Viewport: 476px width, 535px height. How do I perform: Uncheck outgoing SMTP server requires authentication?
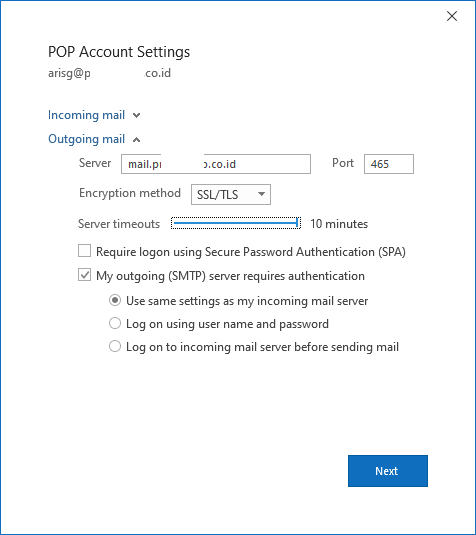pyautogui.click(x=85, y=275)
